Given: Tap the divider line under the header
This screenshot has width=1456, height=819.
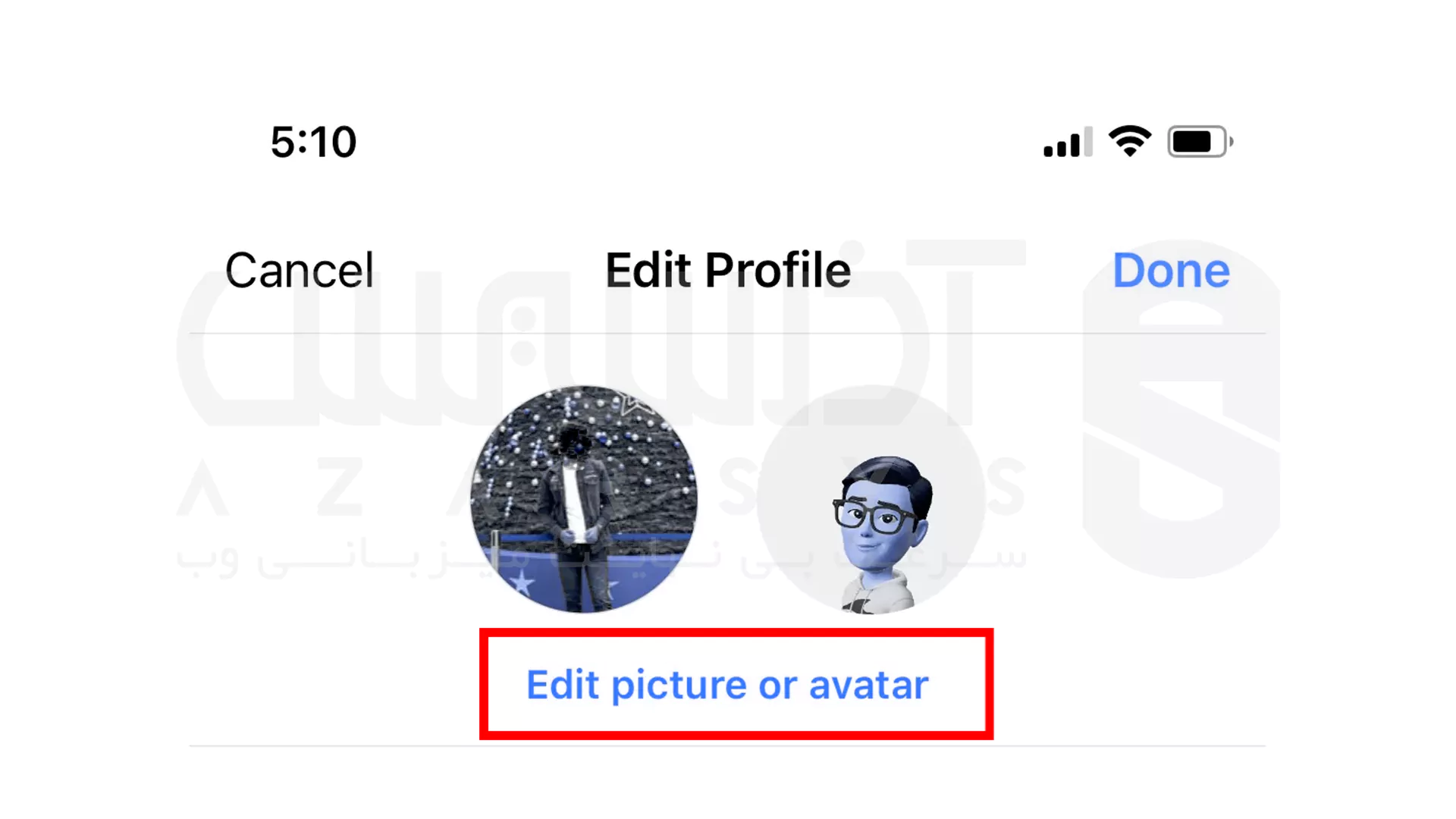Looking at the screenshot, I should [727, 333].
